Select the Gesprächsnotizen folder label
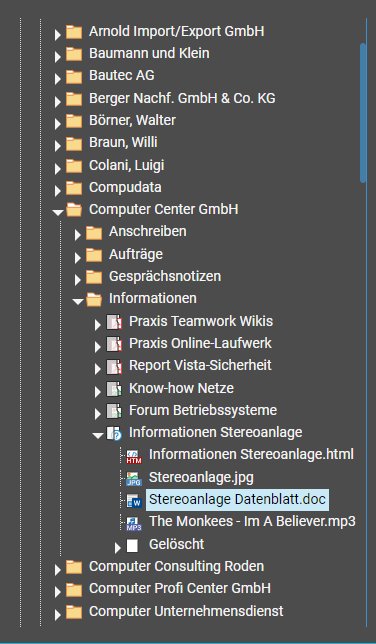Screen dimensions: 376x644 tap(165, 277)
